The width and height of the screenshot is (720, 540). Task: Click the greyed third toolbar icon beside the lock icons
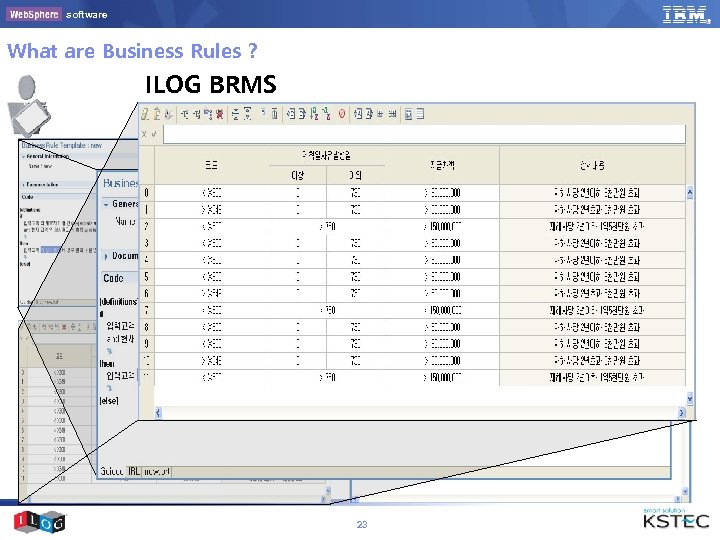point(169,114)
